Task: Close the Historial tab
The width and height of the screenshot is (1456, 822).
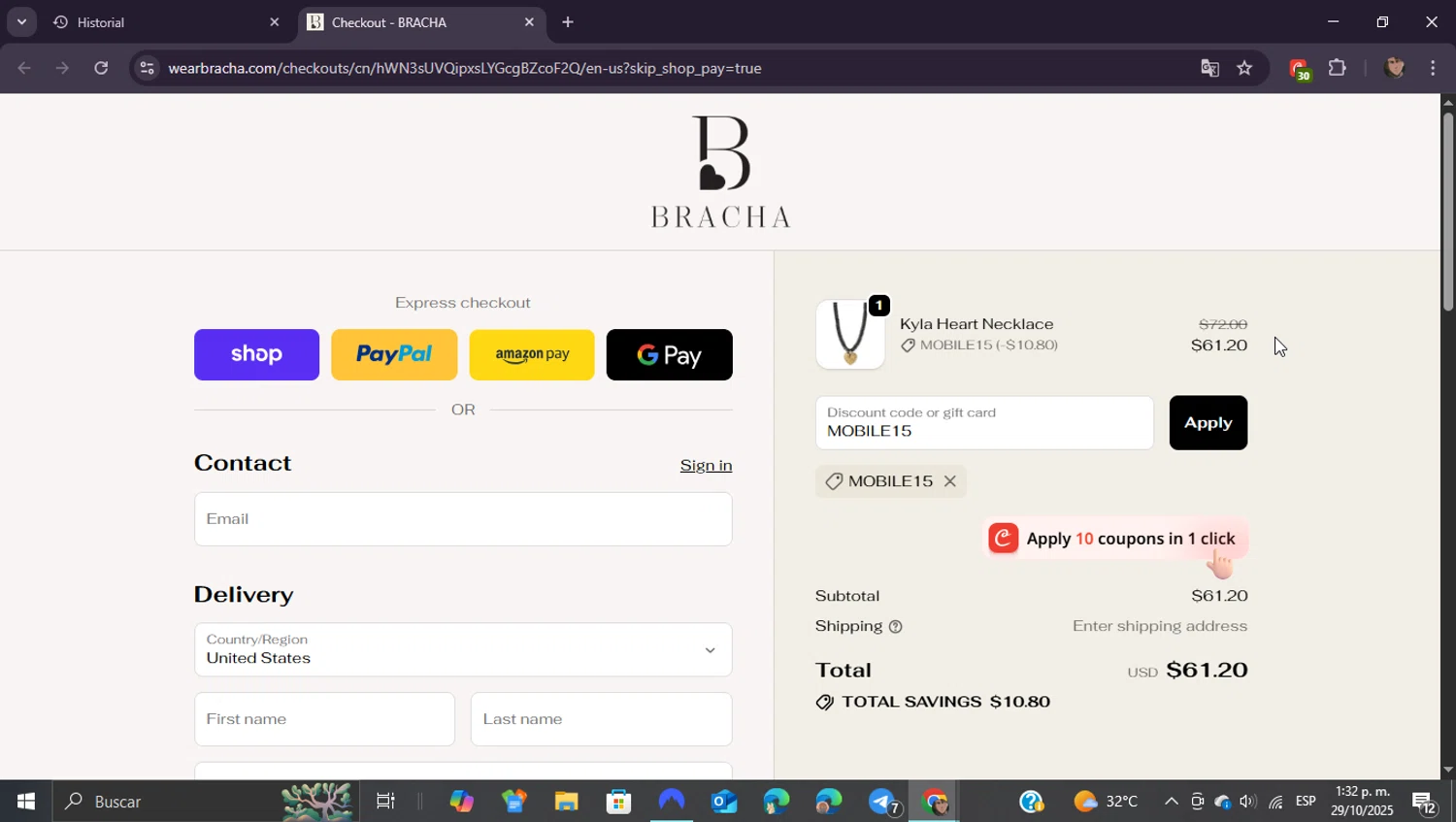Action: [274, 22]
